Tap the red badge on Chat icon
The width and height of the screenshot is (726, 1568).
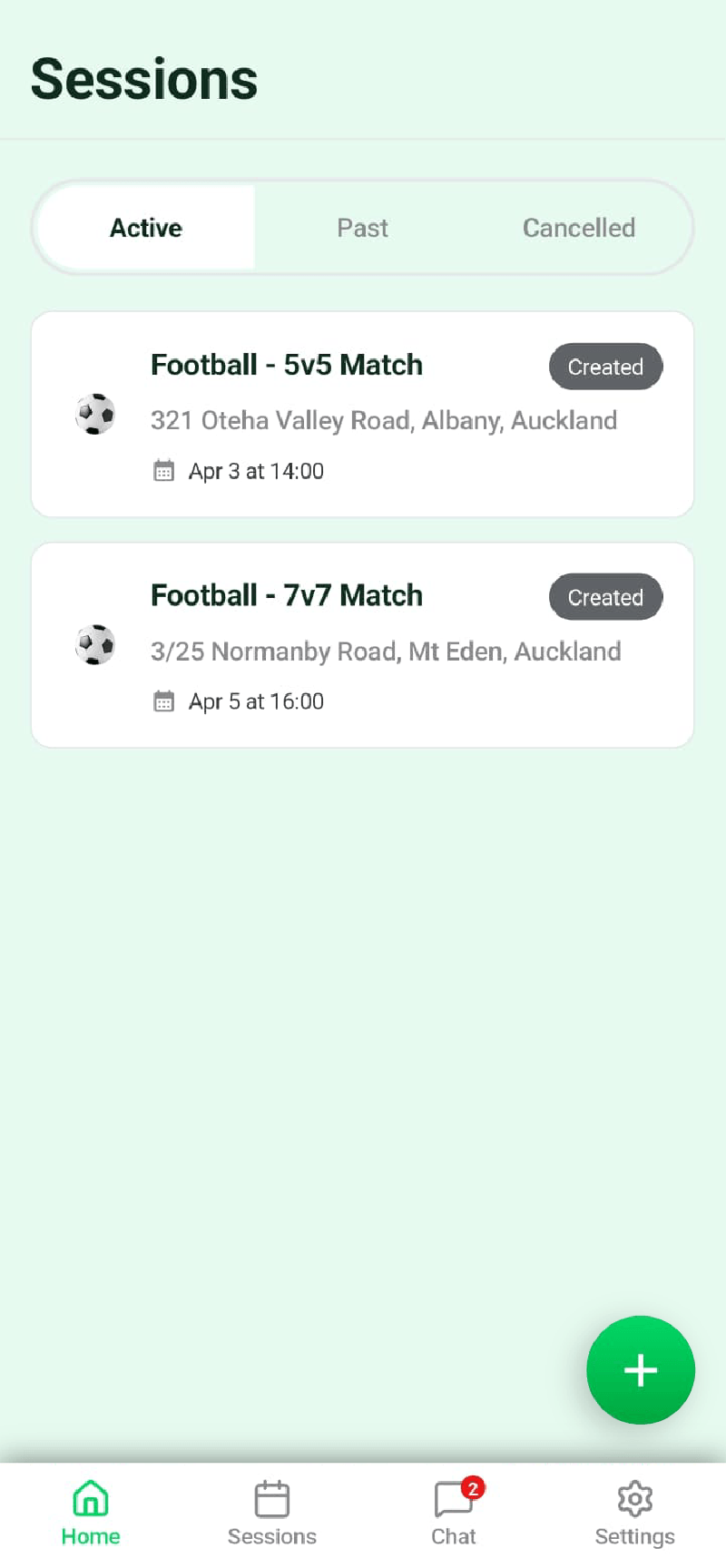(x=473, y=1488)
